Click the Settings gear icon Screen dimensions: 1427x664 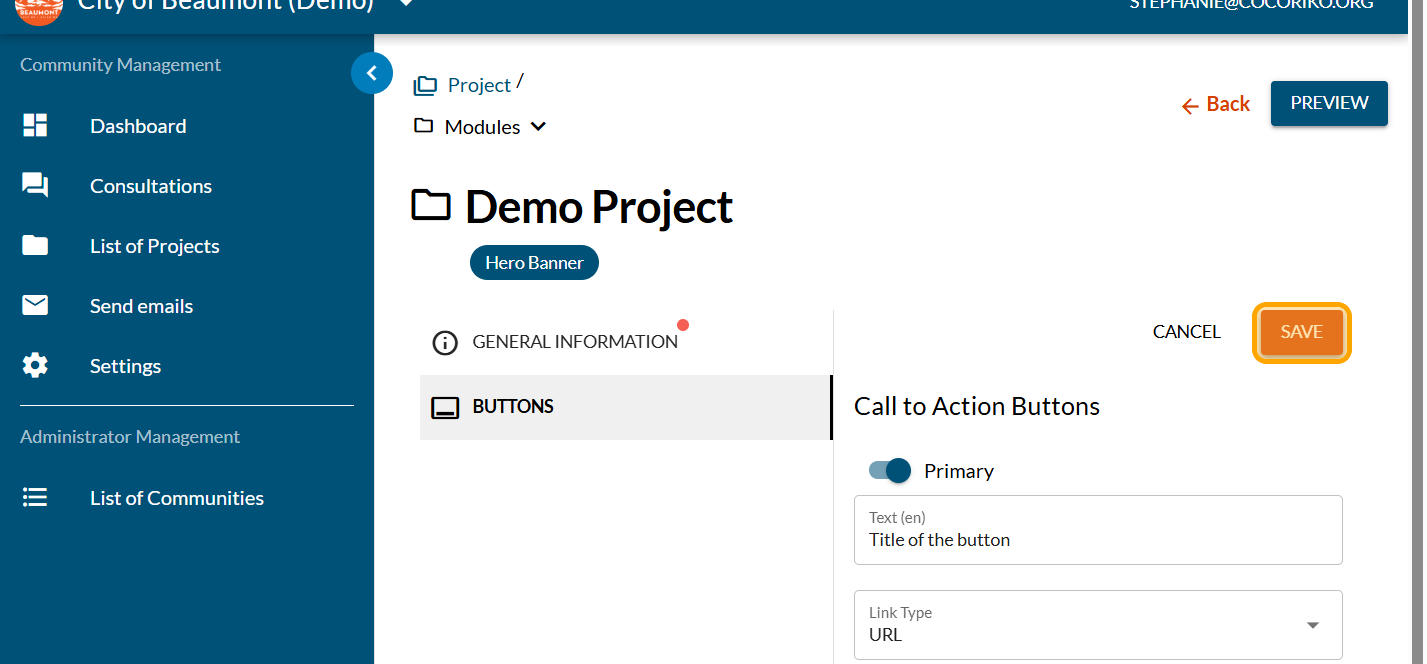35,366
